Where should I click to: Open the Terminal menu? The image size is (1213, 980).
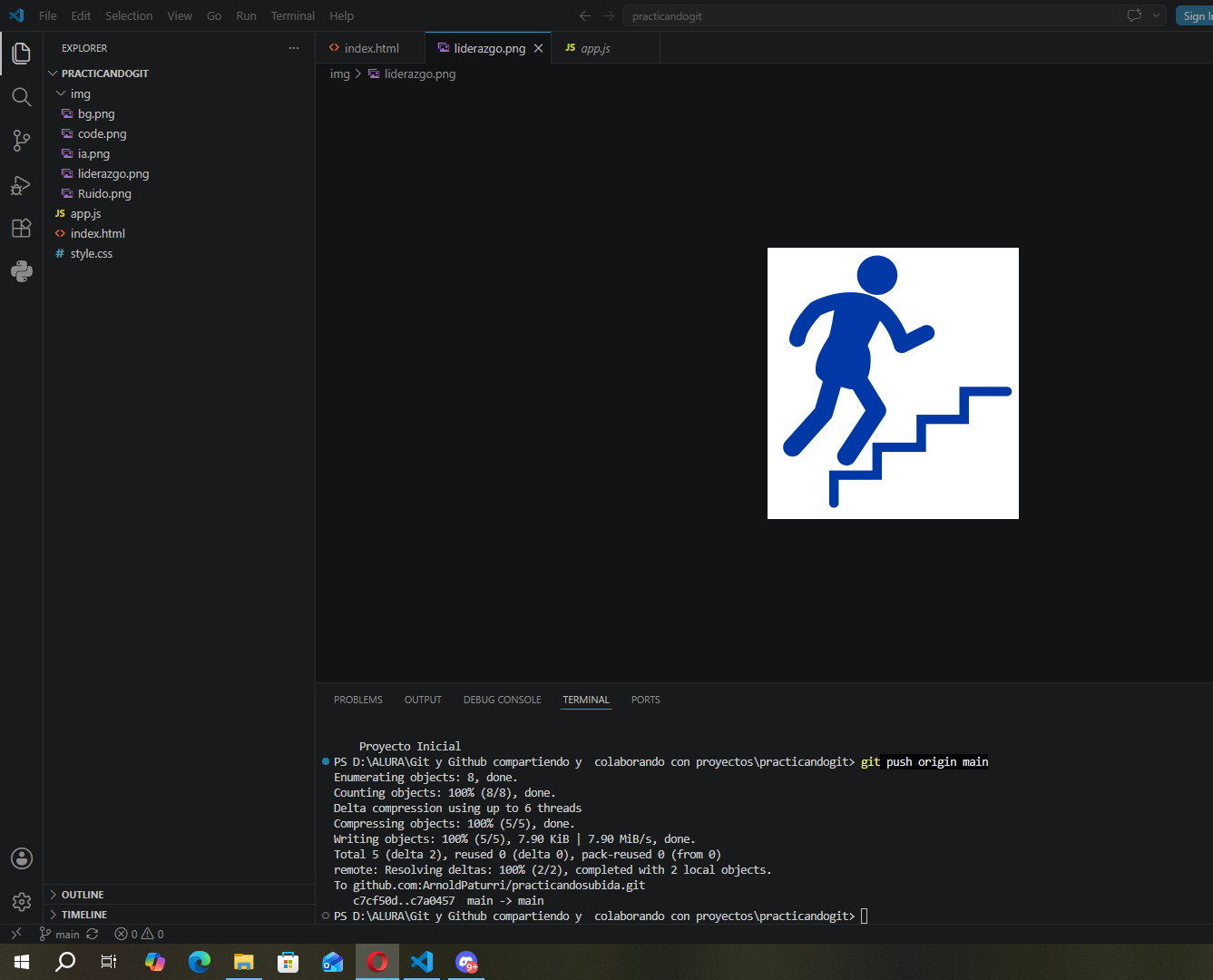pos(293,15)
